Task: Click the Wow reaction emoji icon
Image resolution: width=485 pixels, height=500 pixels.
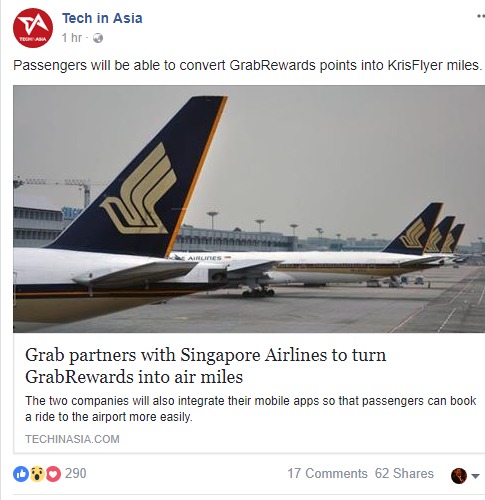Action: (x=37, y=474)
